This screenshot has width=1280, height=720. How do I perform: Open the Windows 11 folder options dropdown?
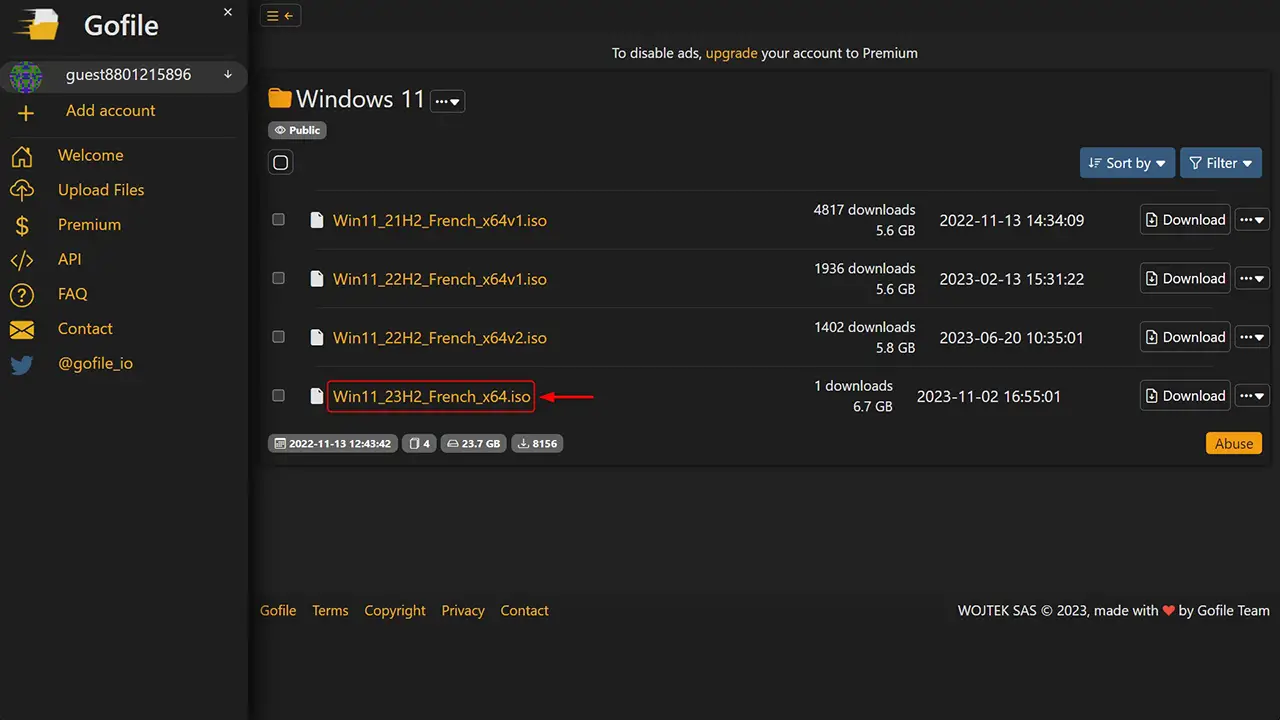[447, 101]
